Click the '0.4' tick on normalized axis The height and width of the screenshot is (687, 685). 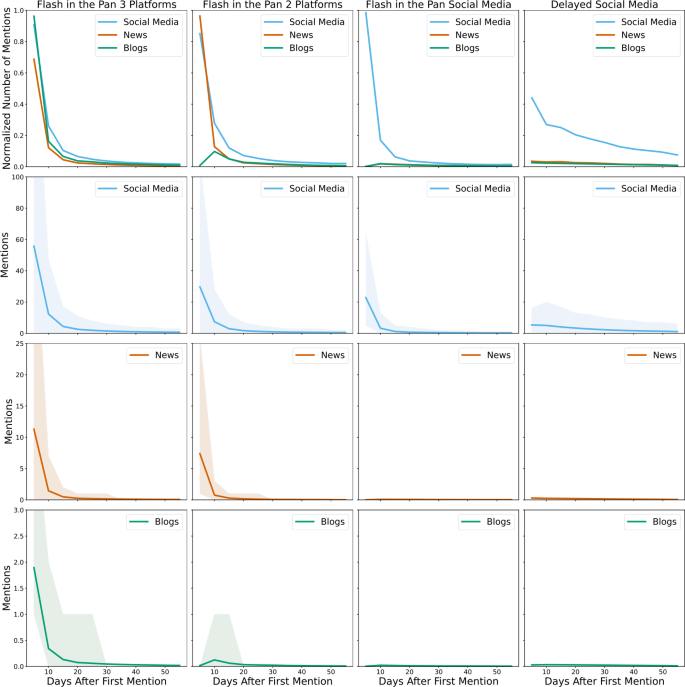coord(19,105)
